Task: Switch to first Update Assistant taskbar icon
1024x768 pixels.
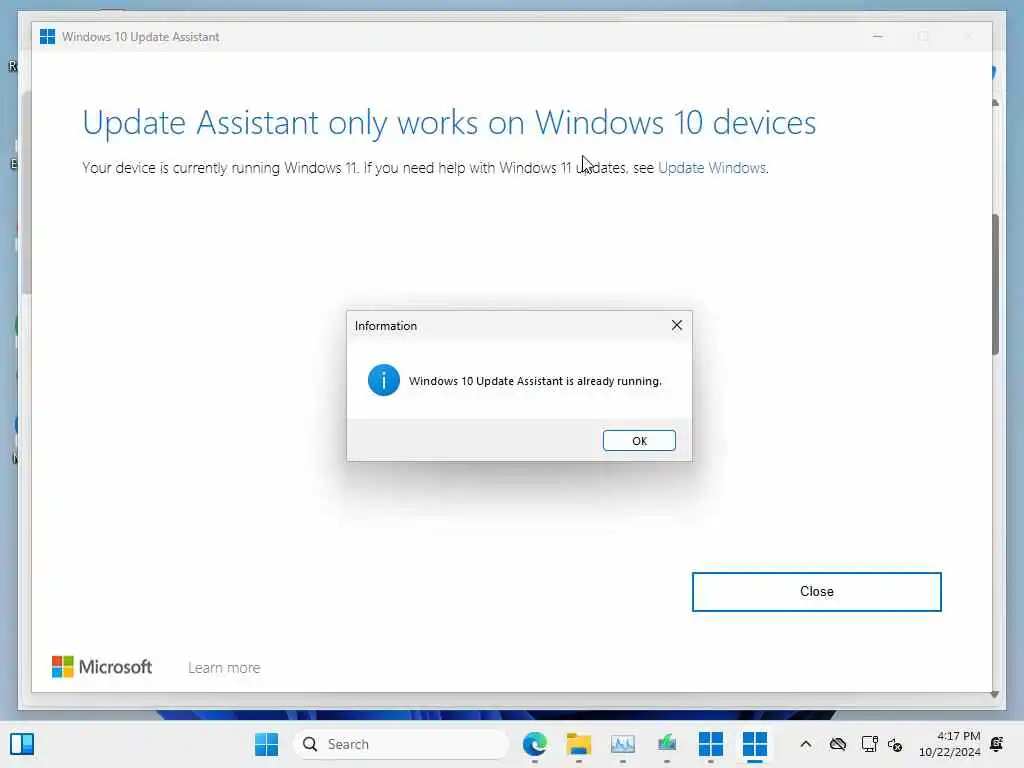Action: pyautogui.click(x=711, y=744)
